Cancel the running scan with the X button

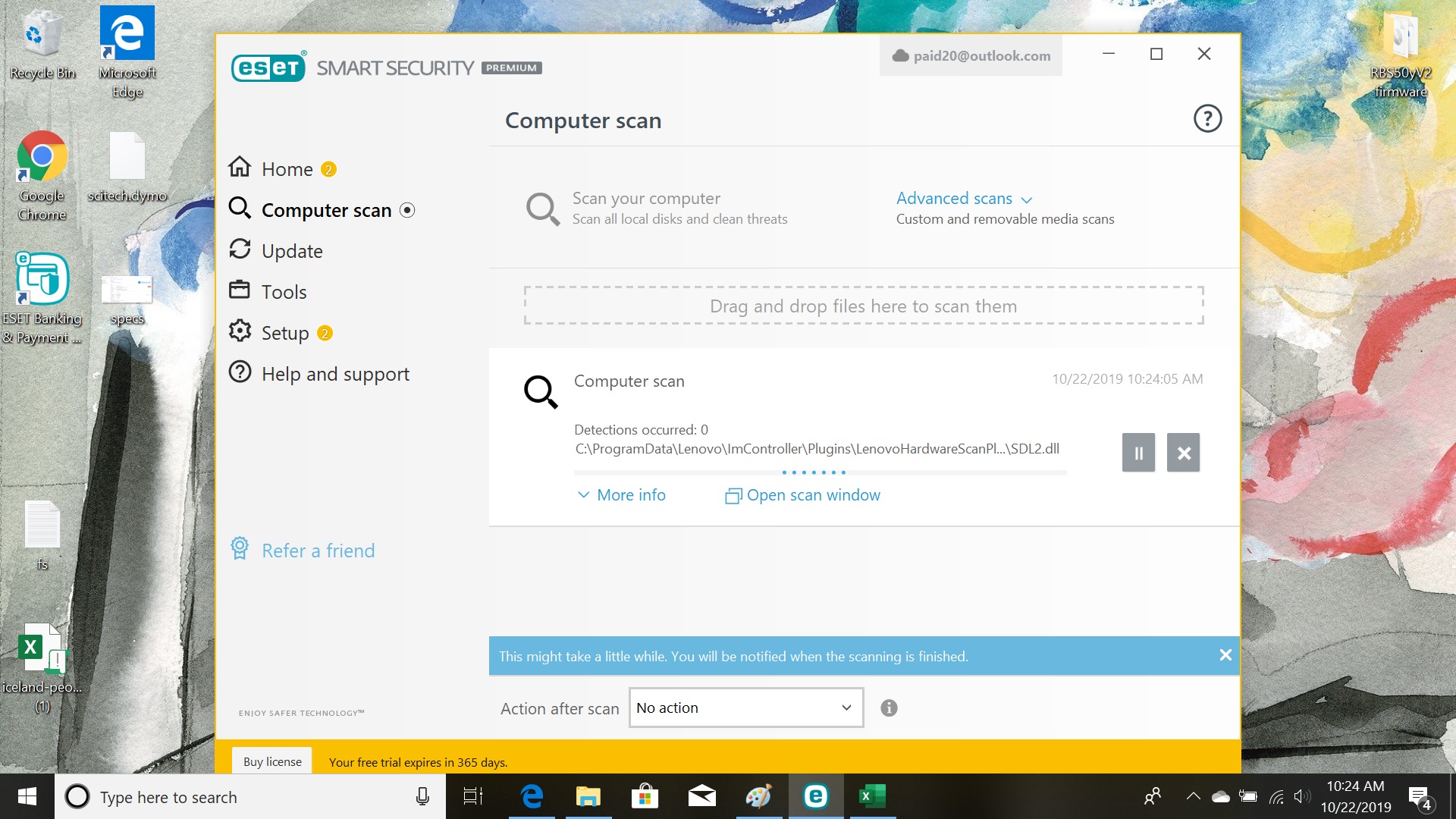[1183, 453]
